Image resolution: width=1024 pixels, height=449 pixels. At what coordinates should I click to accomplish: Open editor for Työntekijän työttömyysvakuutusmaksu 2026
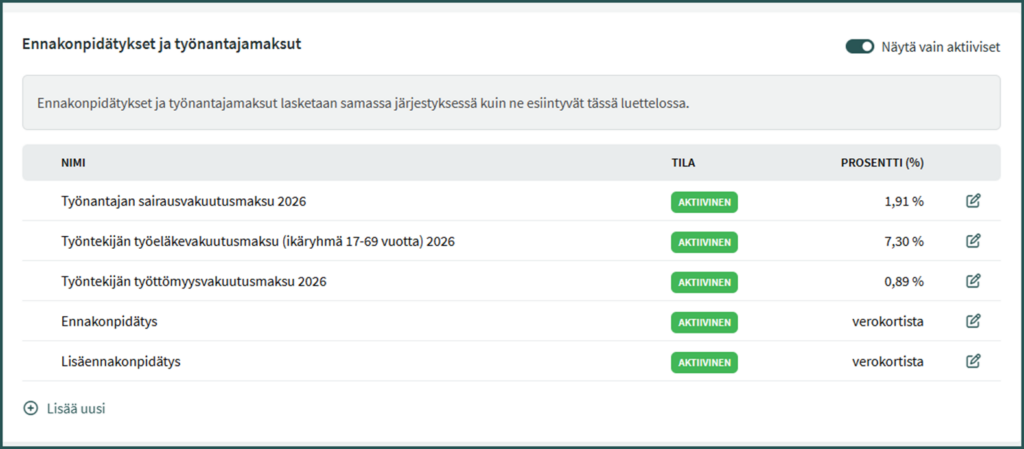click(x=973, y=281)
